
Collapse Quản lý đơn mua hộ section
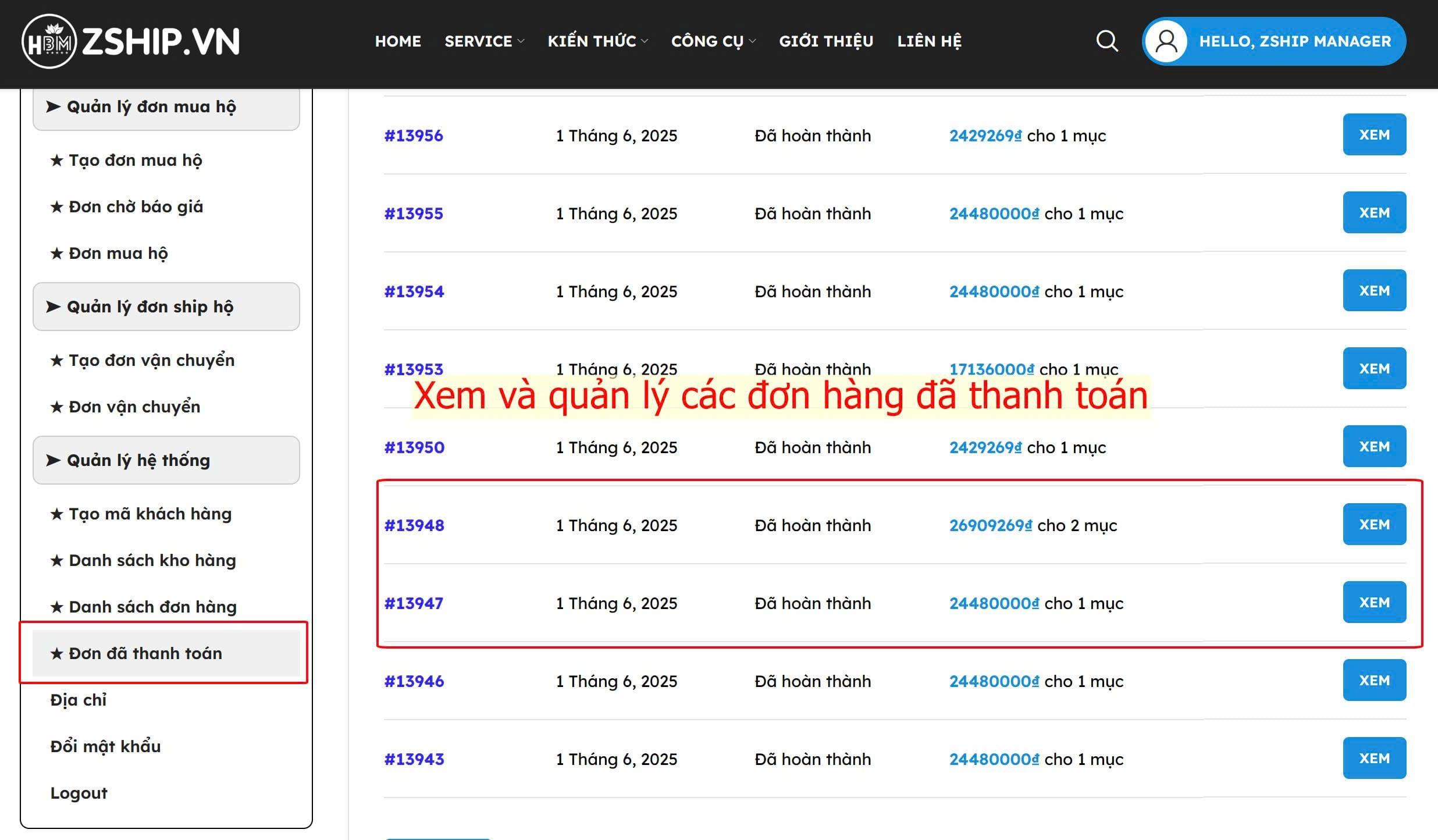166,107
